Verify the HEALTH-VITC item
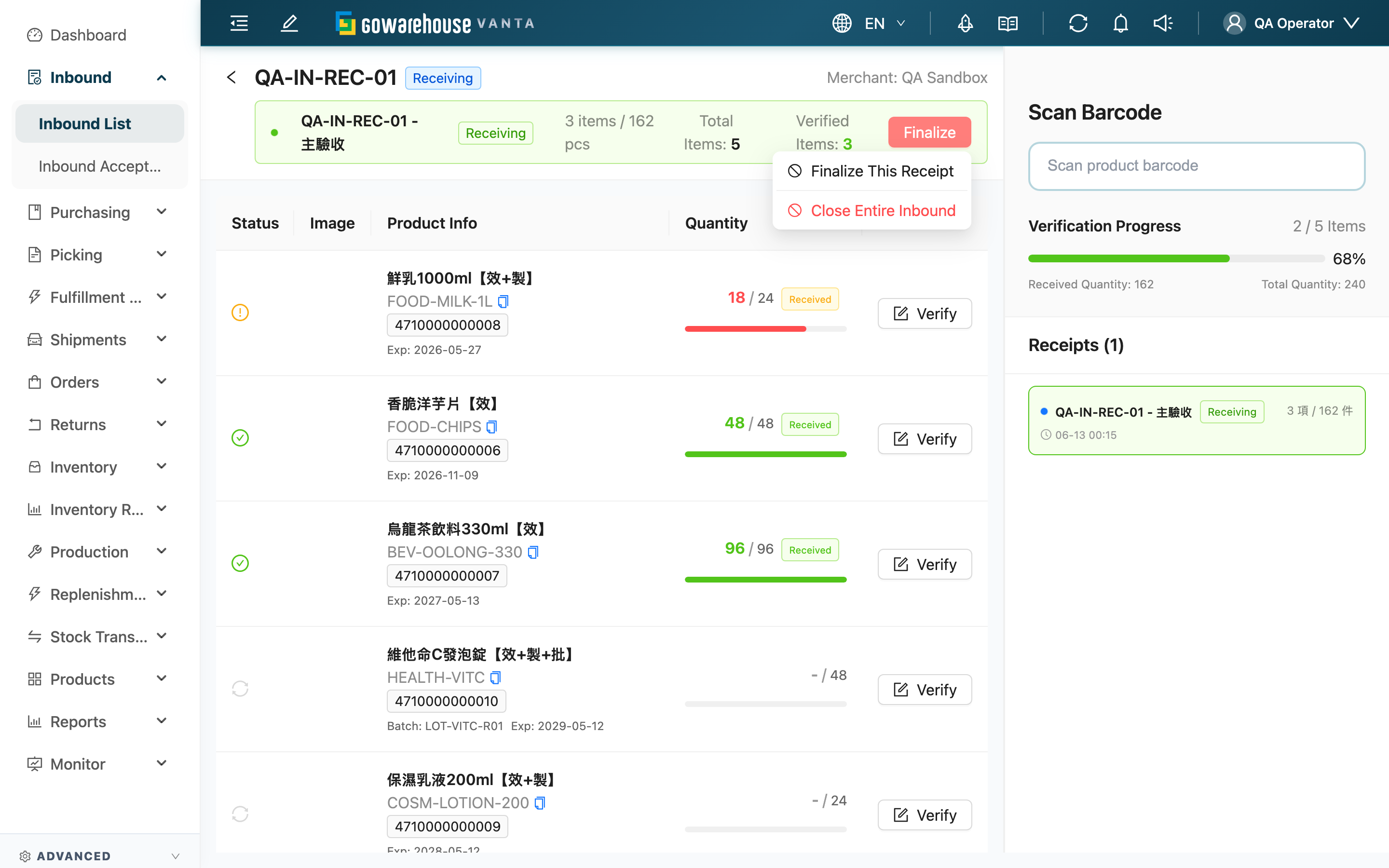 click(925, 690)
